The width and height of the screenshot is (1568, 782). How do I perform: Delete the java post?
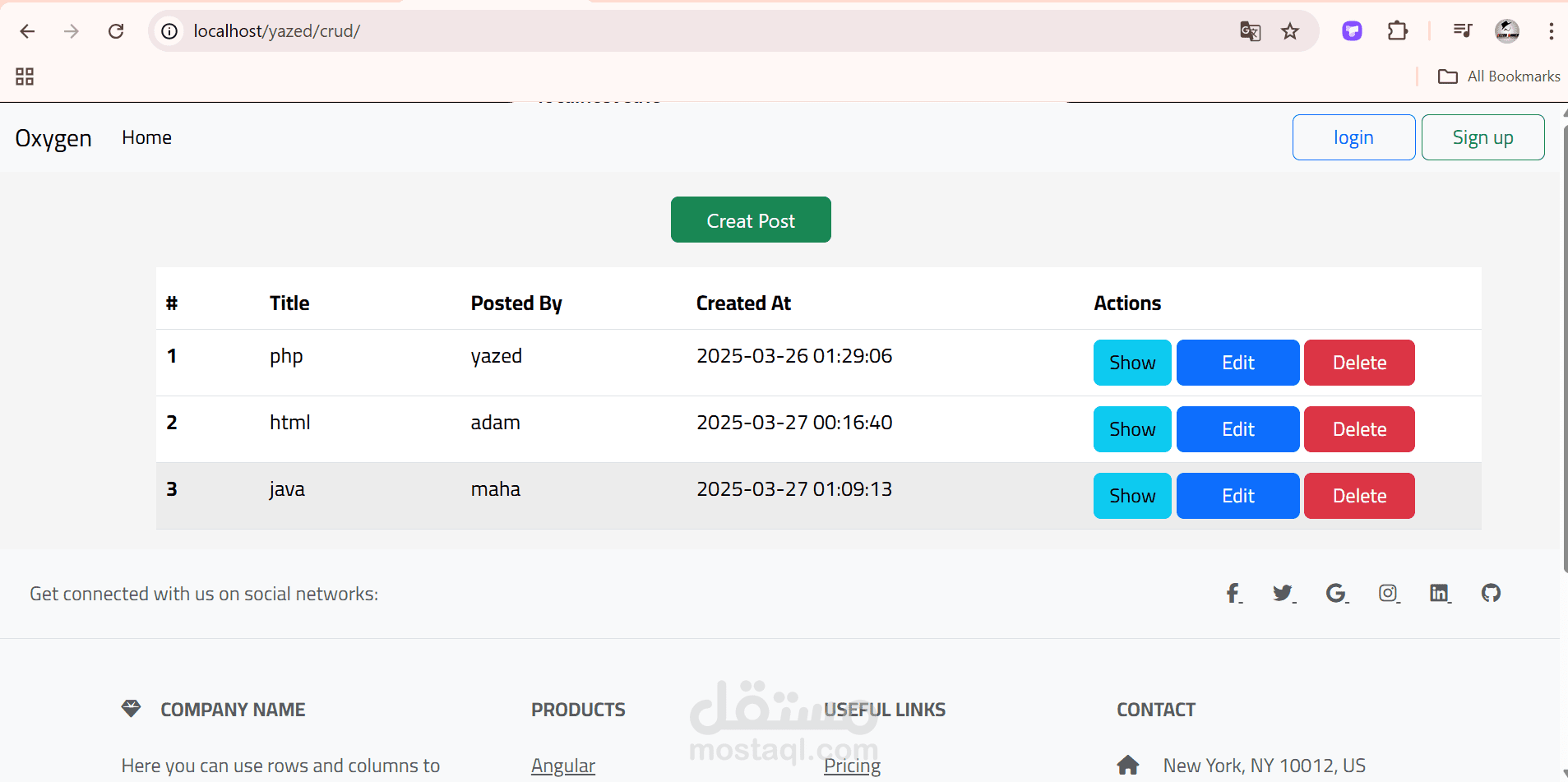pos(1359,496)
